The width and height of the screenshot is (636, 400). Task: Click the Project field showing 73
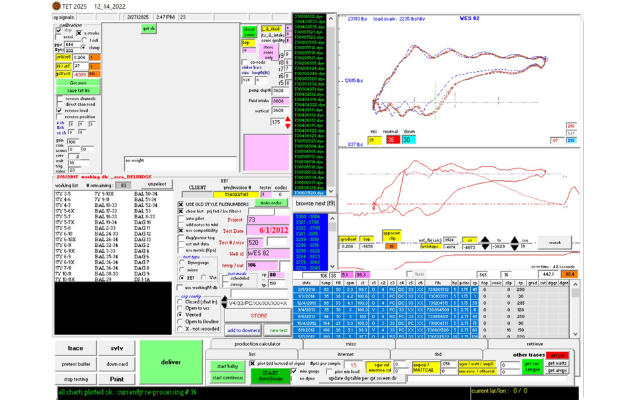tap(268, 219)
